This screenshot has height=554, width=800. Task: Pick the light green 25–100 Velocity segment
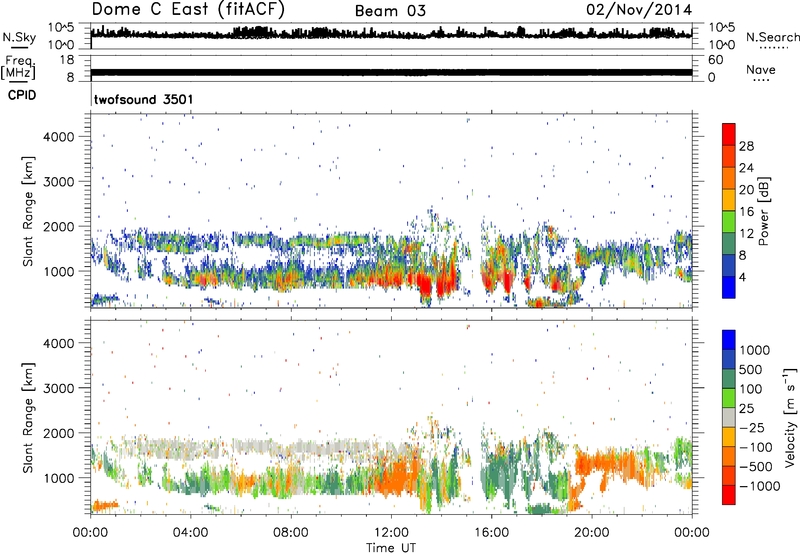(x=729, y=398)
